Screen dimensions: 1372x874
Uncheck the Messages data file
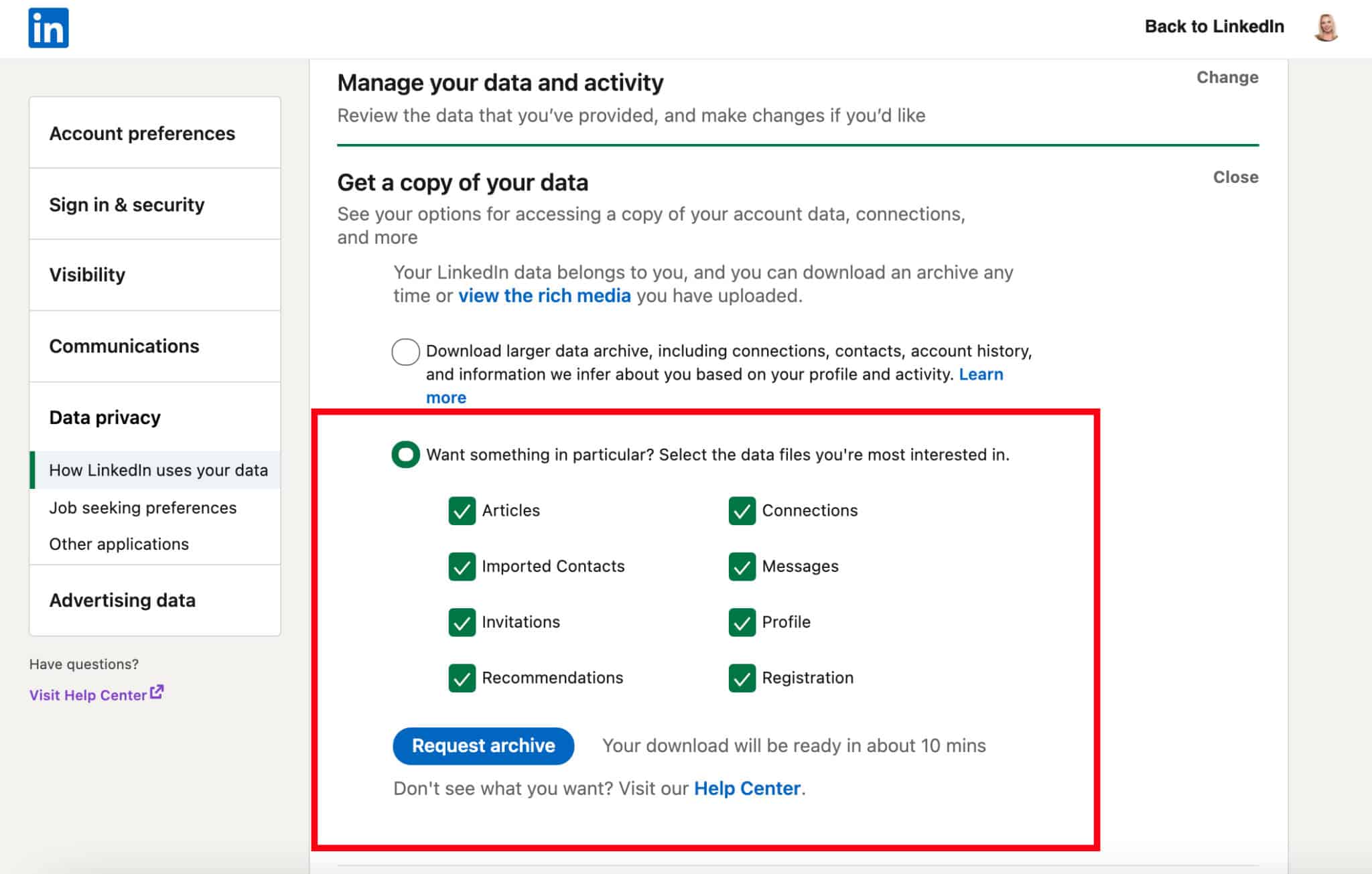pyautogui.click(x=742, y=567)
